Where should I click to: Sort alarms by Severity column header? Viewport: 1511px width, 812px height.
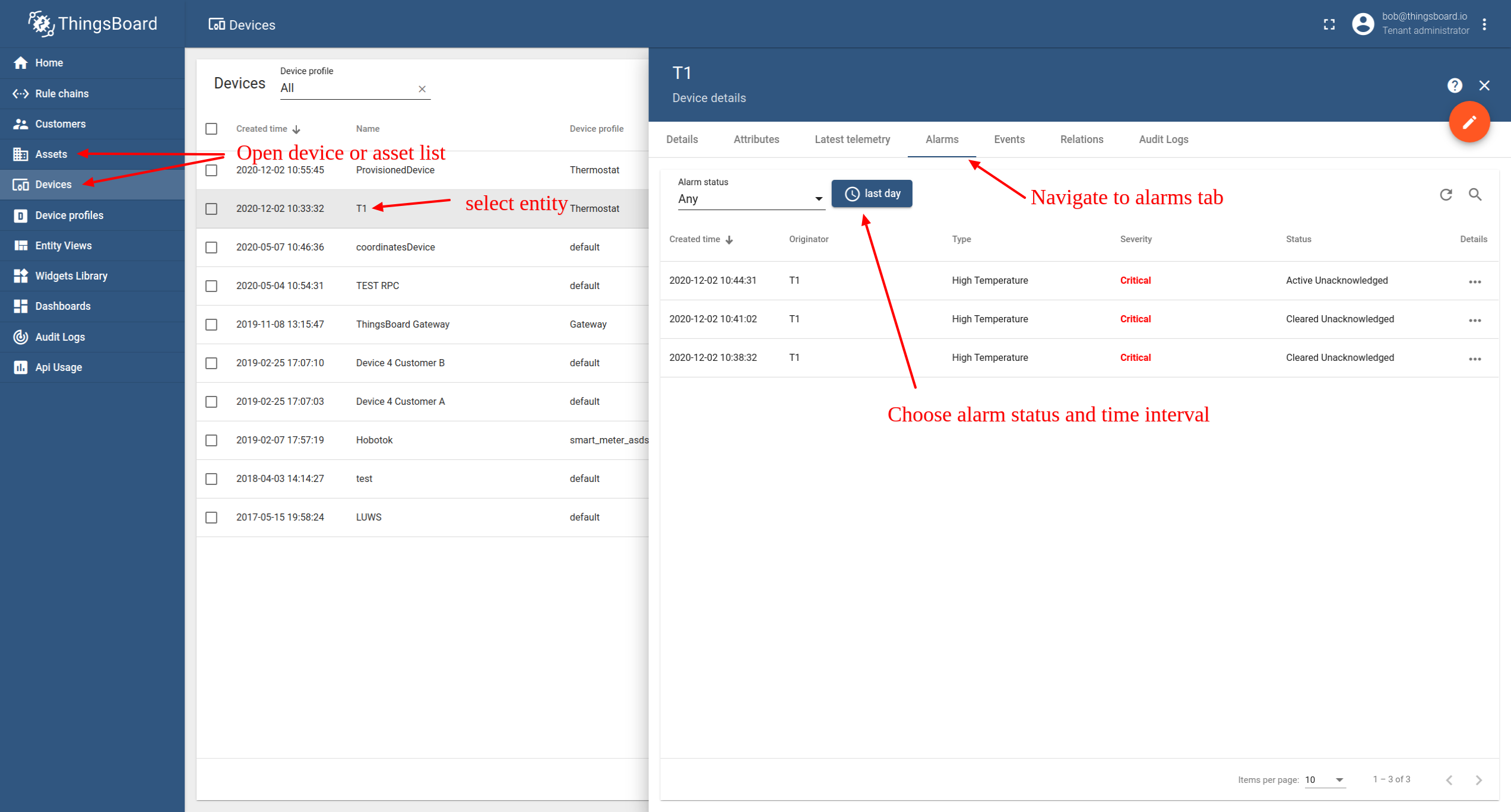[x=1135, y=239]
